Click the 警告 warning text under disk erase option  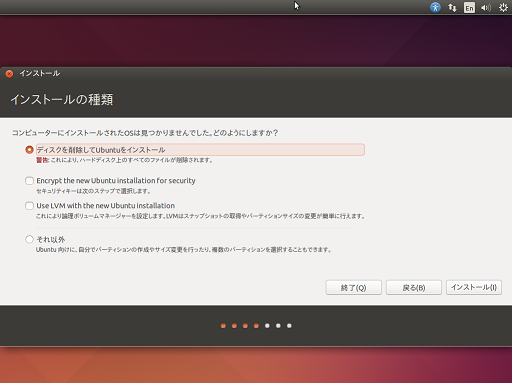[x=124, y=160]
